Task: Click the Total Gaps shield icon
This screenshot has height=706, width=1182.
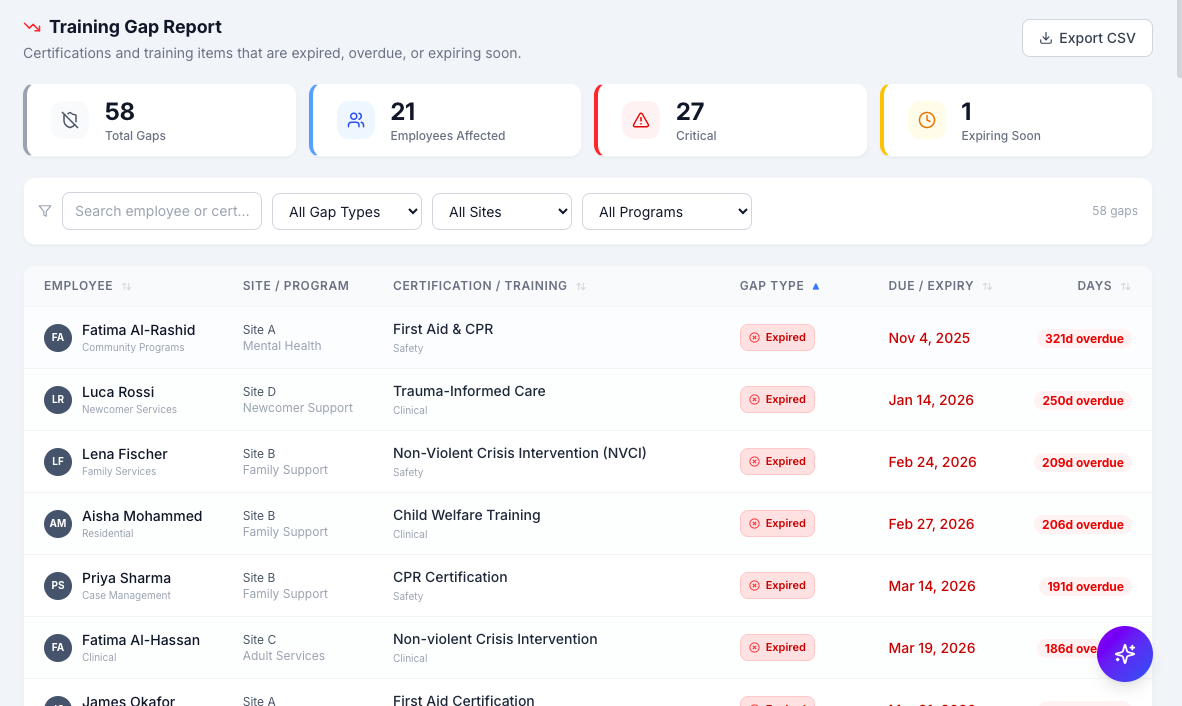Action: click(70, 120)
